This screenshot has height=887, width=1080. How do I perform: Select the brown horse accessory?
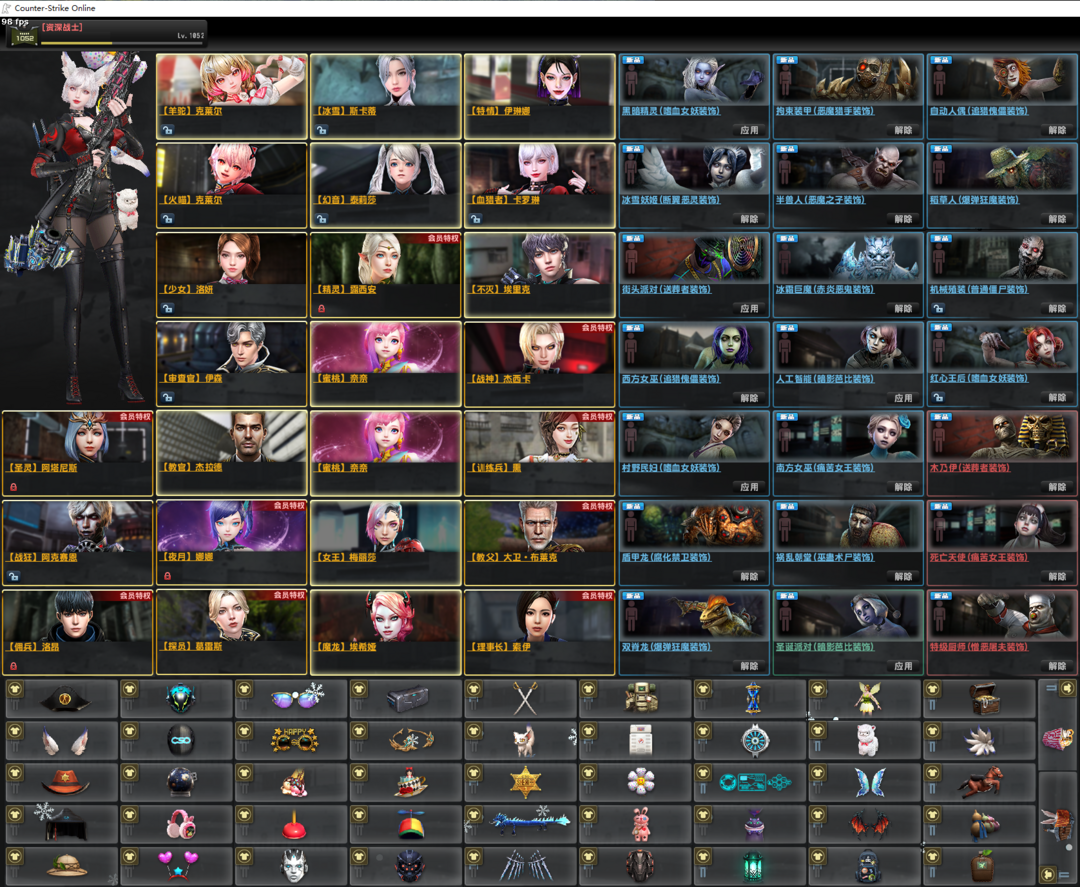(982, 782)
